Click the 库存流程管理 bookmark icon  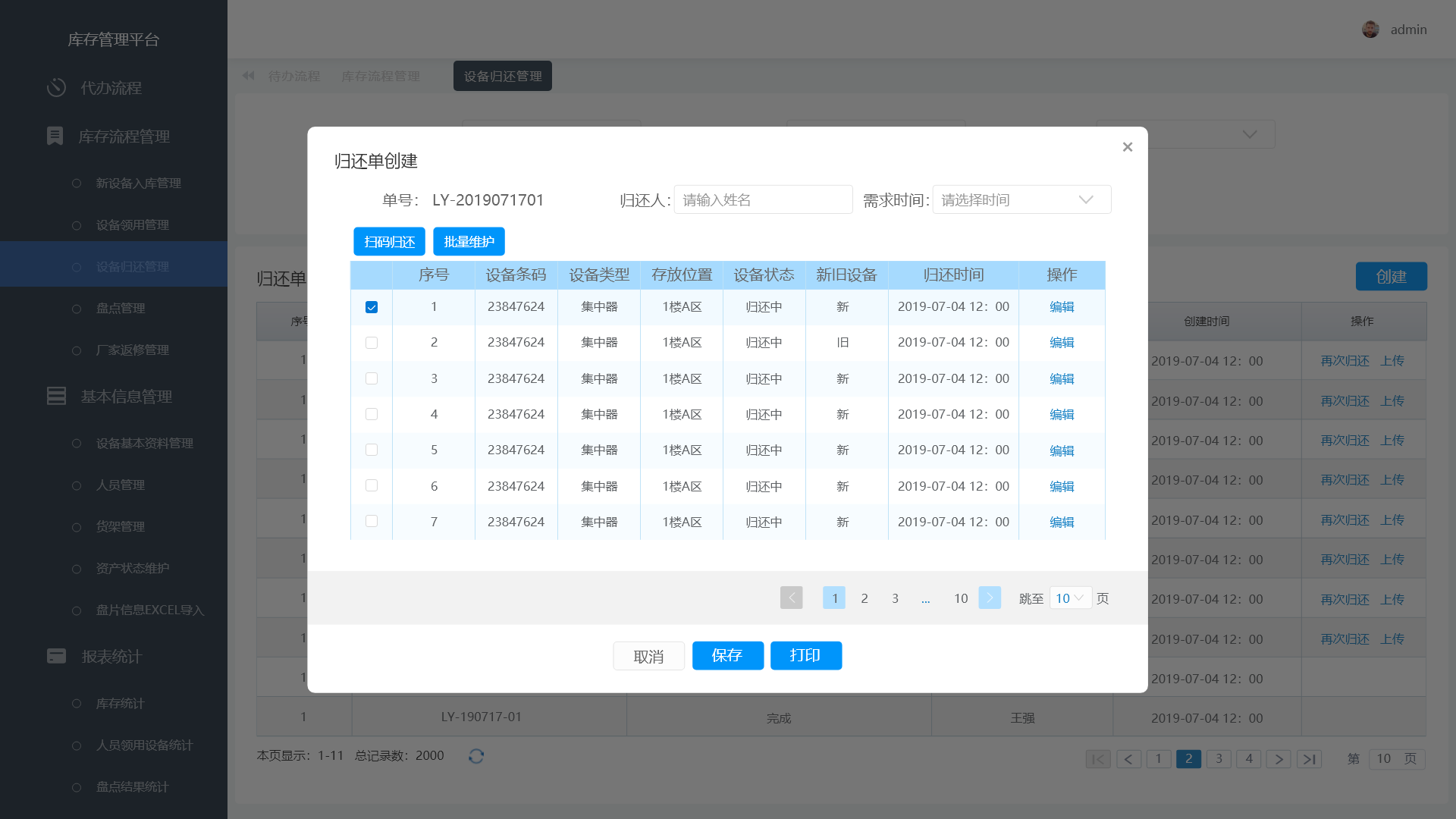[x=55, y=136]
